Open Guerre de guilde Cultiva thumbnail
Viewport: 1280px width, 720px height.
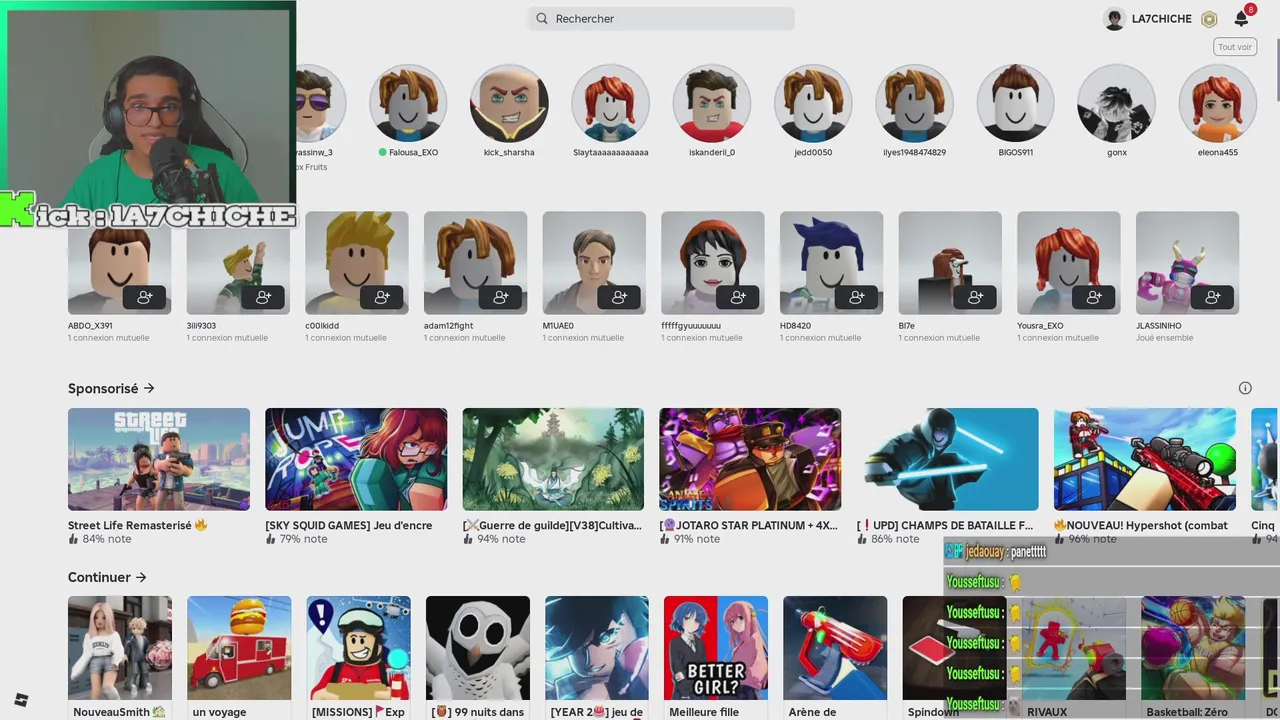[553, 459]
